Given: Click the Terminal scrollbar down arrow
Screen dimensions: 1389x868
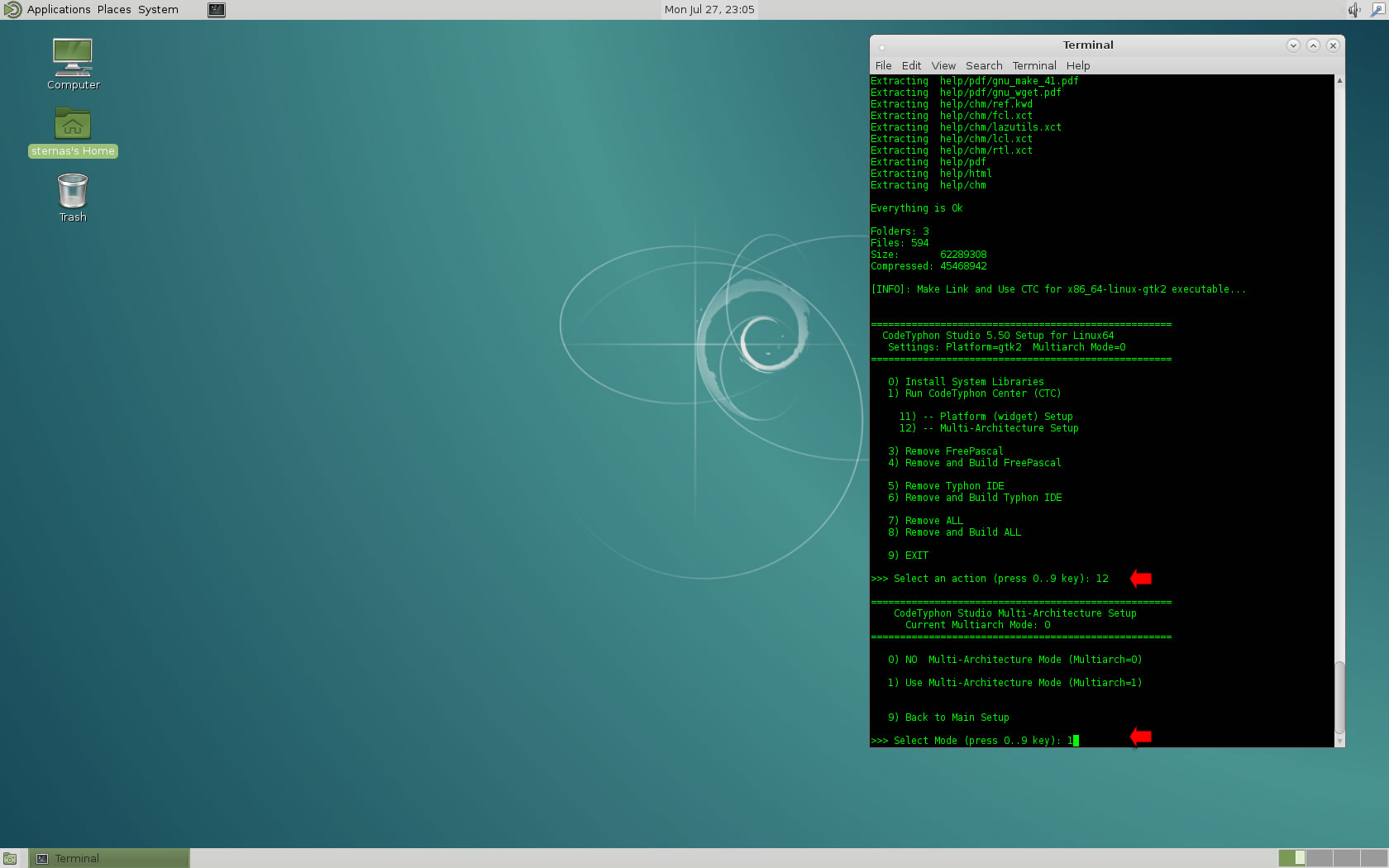Looking at the screenshot, I should coord(1339,742).
